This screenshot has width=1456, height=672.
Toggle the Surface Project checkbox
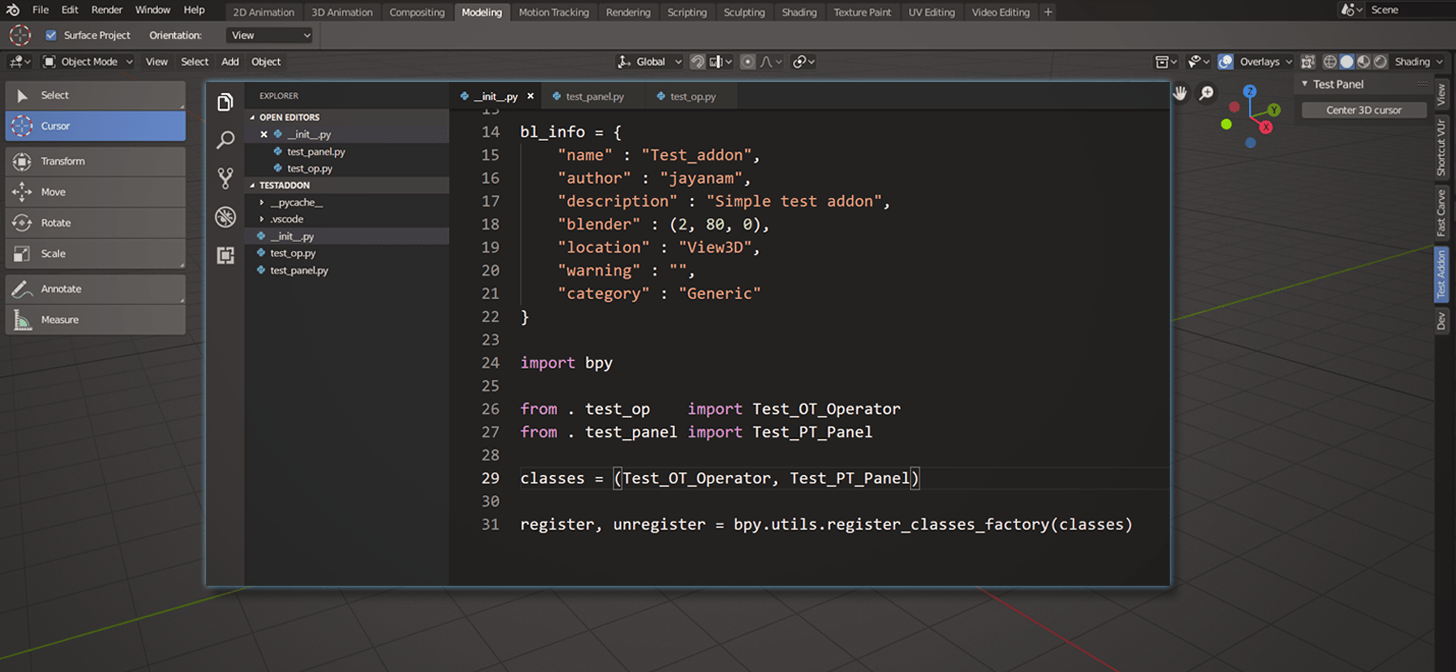pos(50,34)
